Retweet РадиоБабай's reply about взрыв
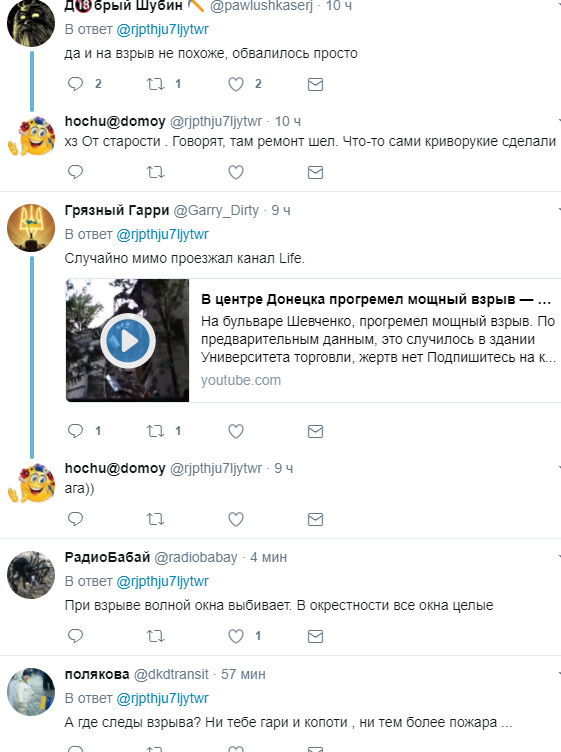 pos(155,636)
